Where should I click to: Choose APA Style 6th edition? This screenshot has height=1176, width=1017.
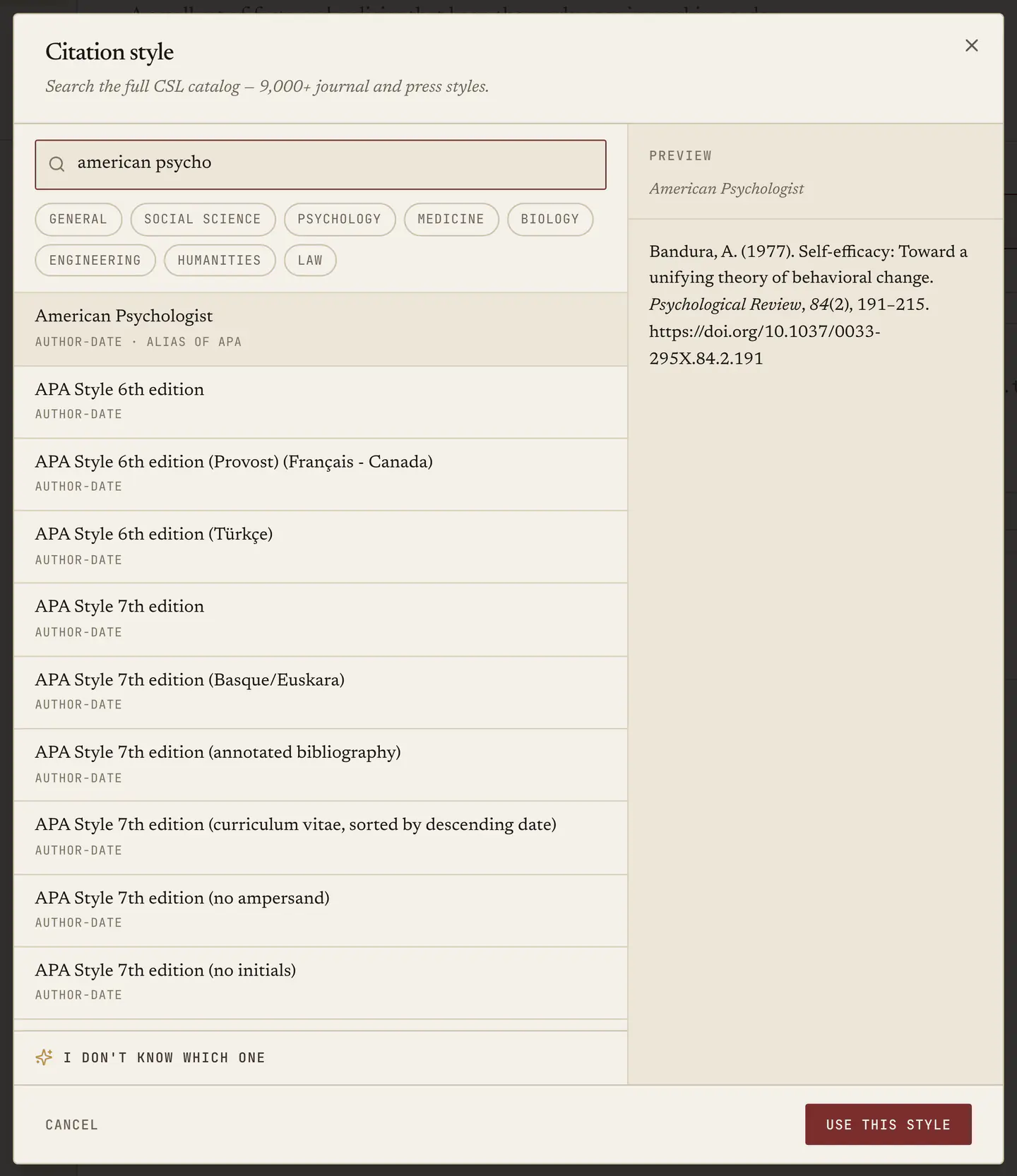(x=321, y=402)
